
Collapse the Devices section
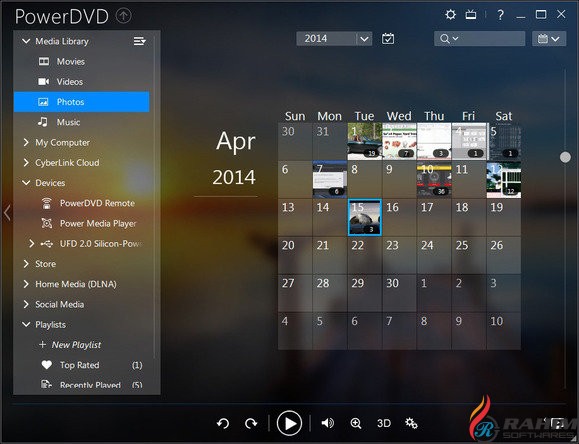tap(26, 183)
